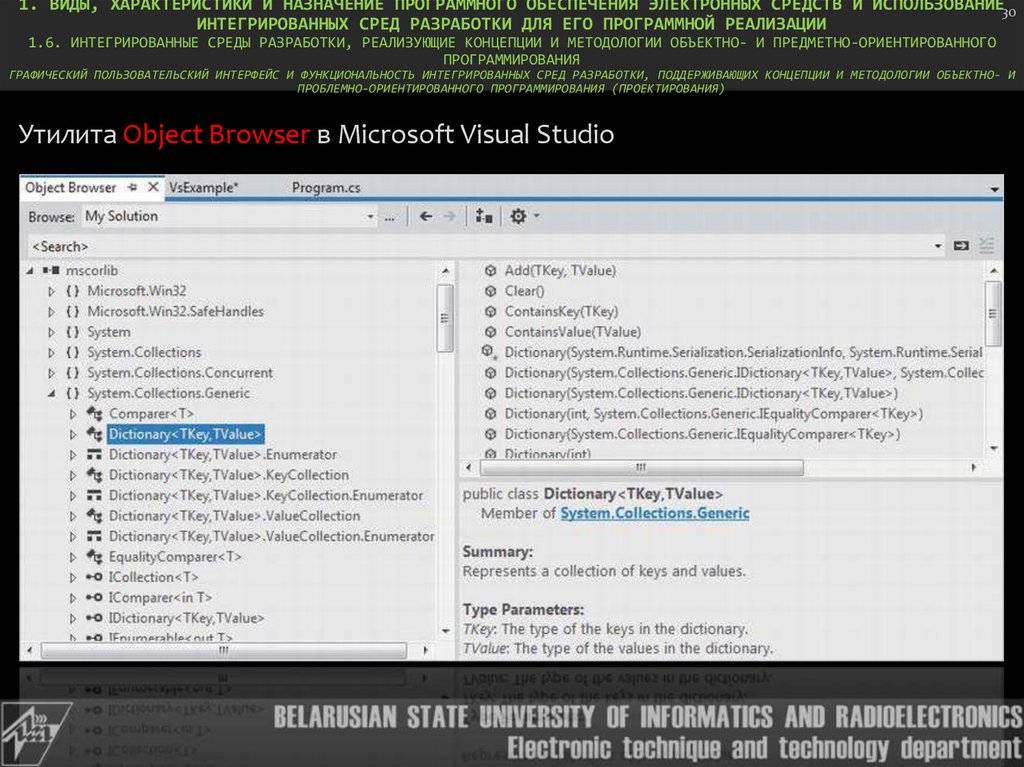
Task: Open the System.Collections.Generic link
Action: (654, 513)
